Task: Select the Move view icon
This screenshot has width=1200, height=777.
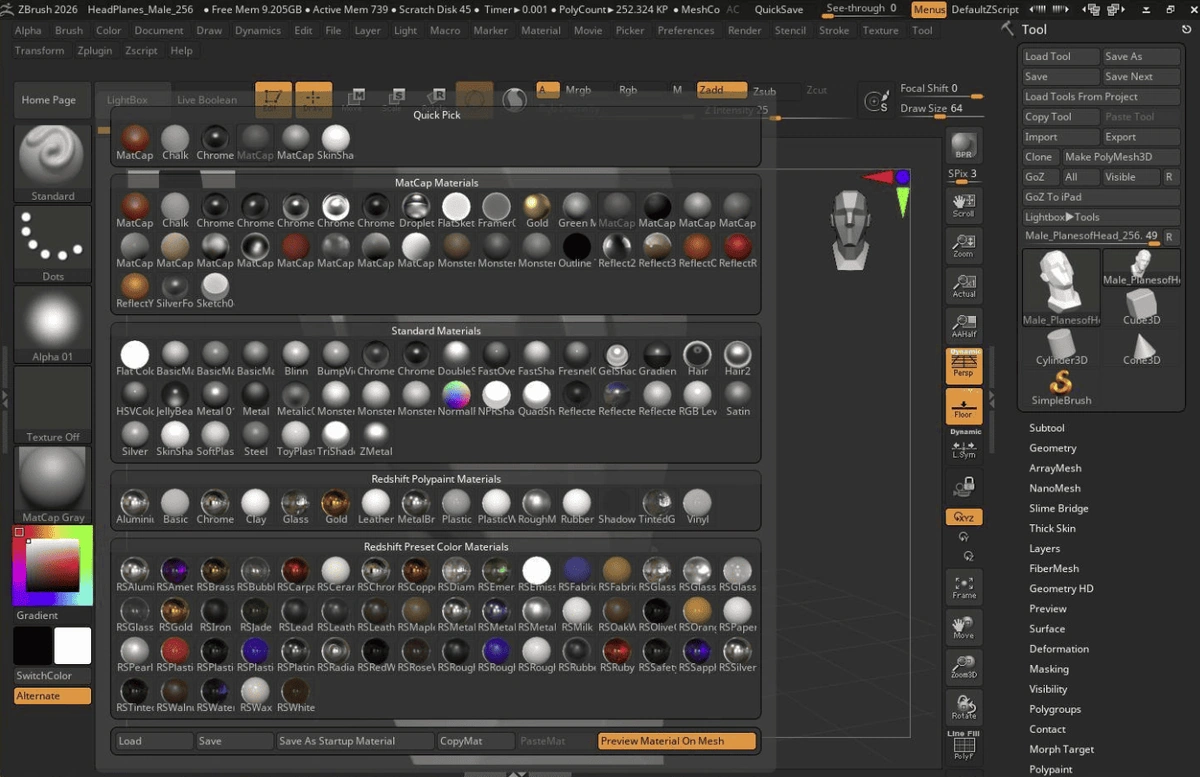Action: tap(964, 628)
